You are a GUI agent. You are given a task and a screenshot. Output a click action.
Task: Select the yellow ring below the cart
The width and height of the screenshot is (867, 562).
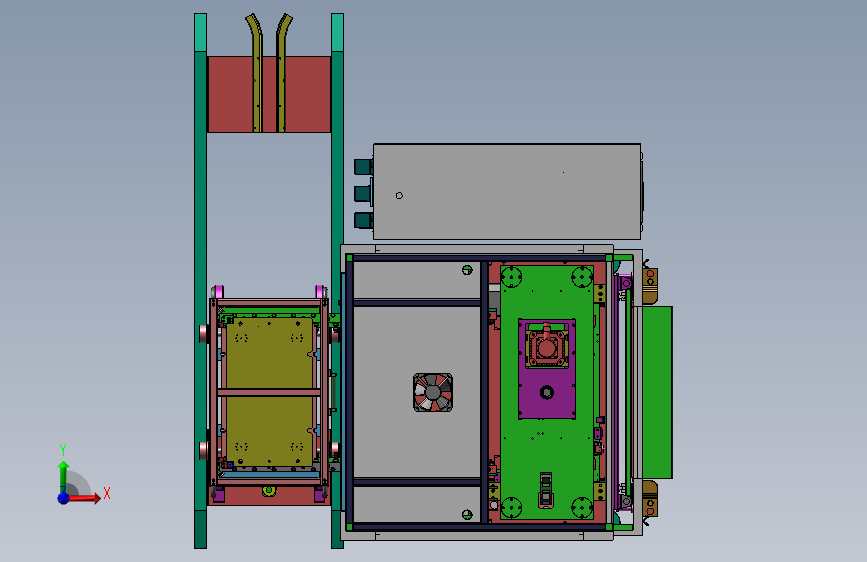[269, 491]
